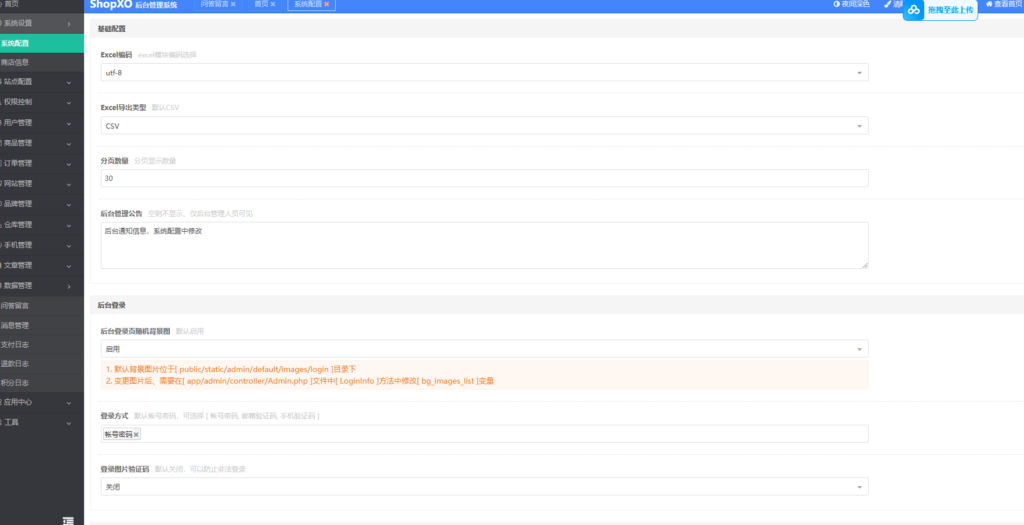
Task: Close the 问答留言 tab
Action: tap(233, 5)
